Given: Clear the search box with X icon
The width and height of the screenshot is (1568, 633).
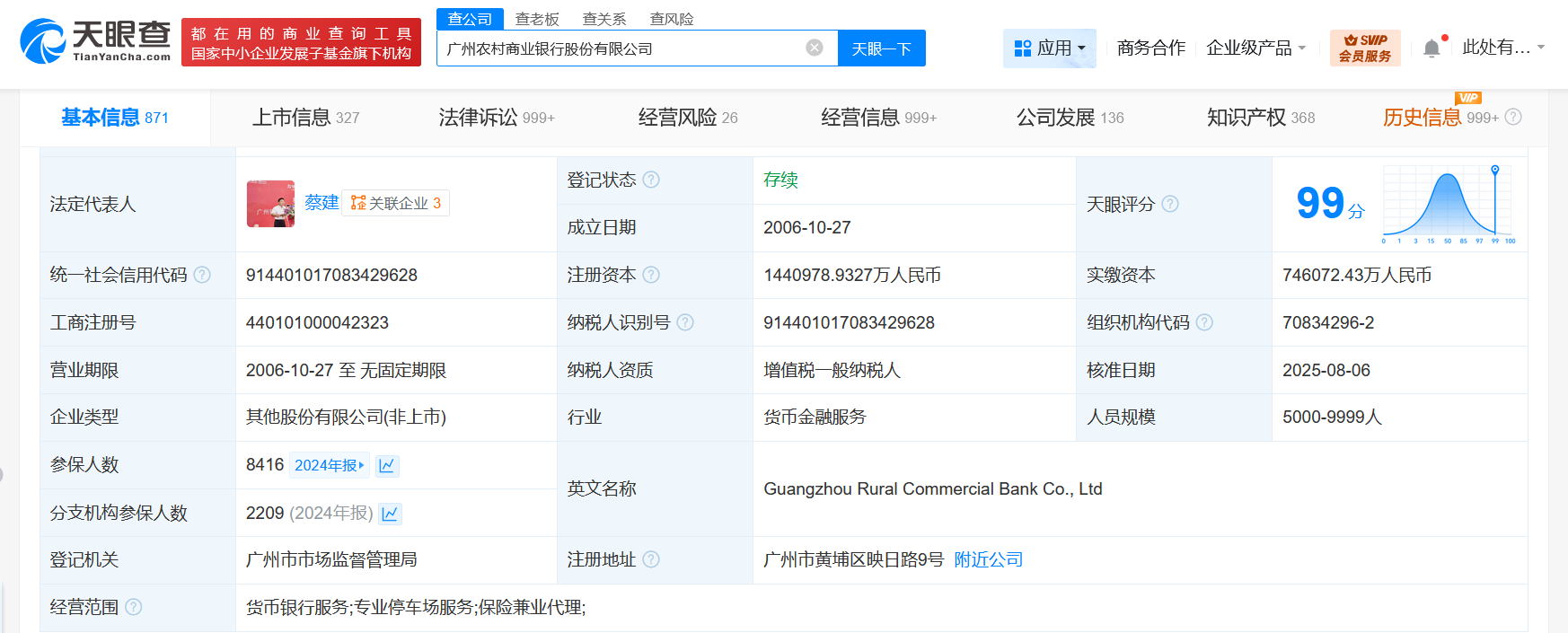Looking at the screenshot, I should click(x=815, y=48).
